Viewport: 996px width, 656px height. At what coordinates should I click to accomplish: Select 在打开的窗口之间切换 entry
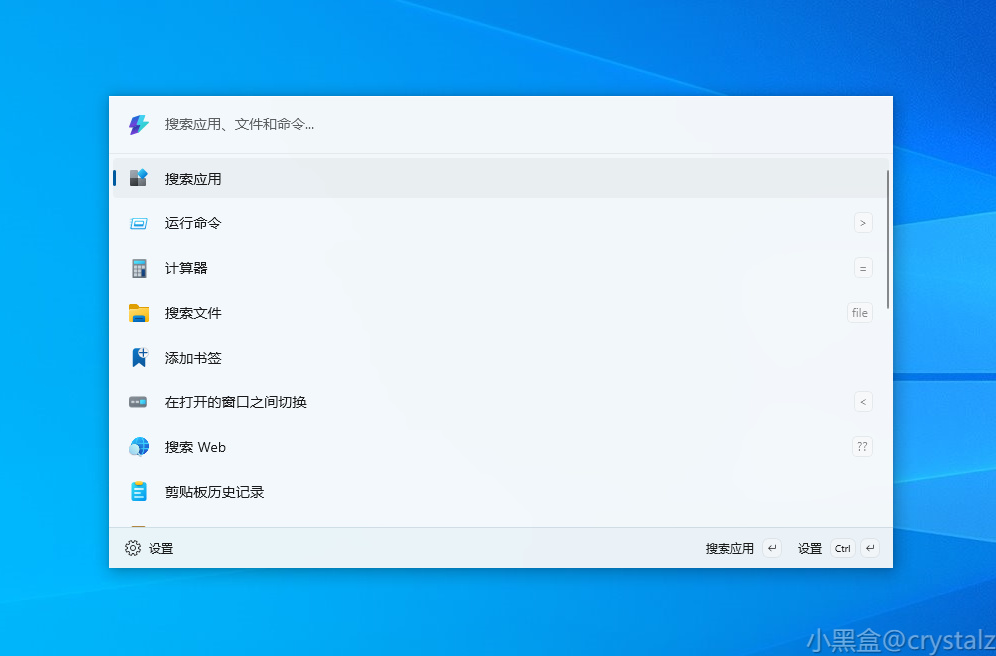pos(236,402)
